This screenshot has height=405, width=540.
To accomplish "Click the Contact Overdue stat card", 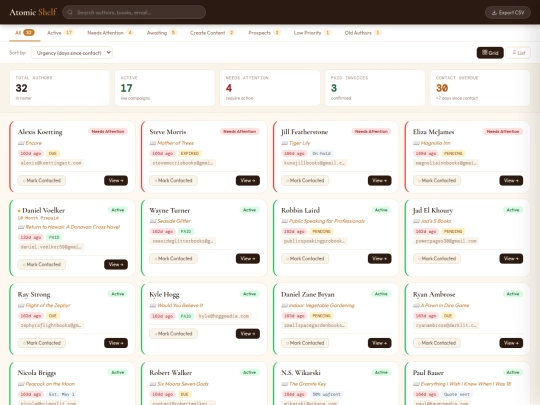I will [480, 88].
